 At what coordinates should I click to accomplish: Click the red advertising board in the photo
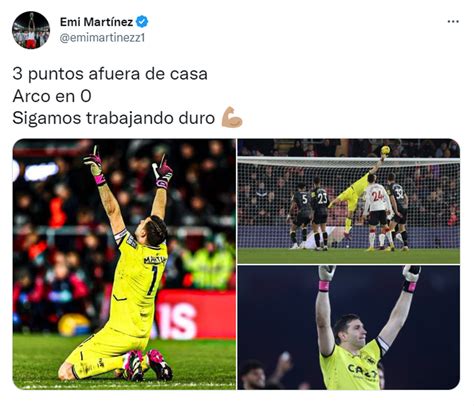pos(194,315)
